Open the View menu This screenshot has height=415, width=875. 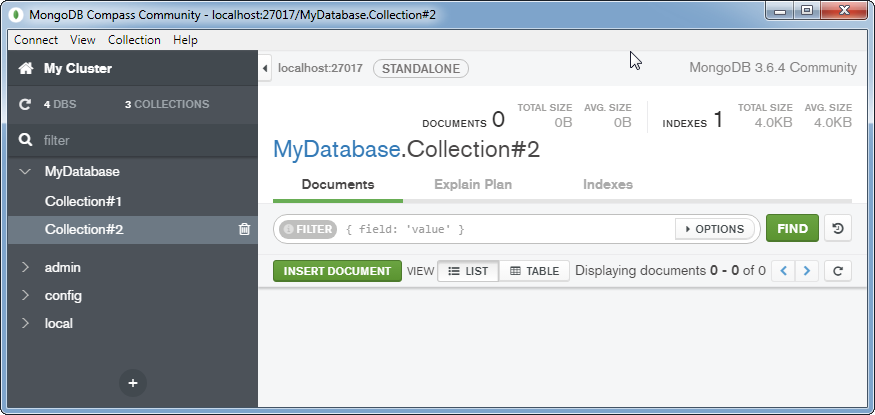(83, 40)
